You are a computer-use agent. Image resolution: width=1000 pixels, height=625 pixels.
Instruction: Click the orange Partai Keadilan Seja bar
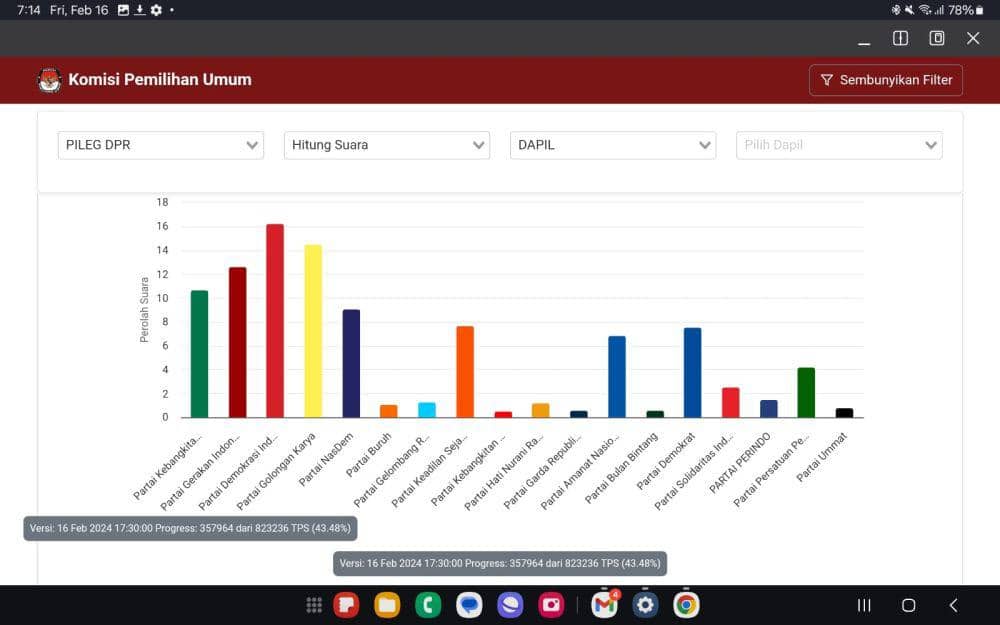[465, 372]
